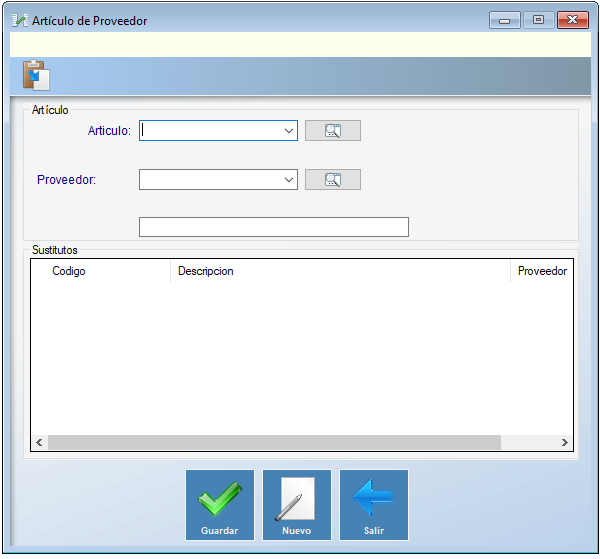This screenshot has height=559, width=600.
Task: Expand the Proveedor dropdown arrow
Action: [x=288, y=179]
